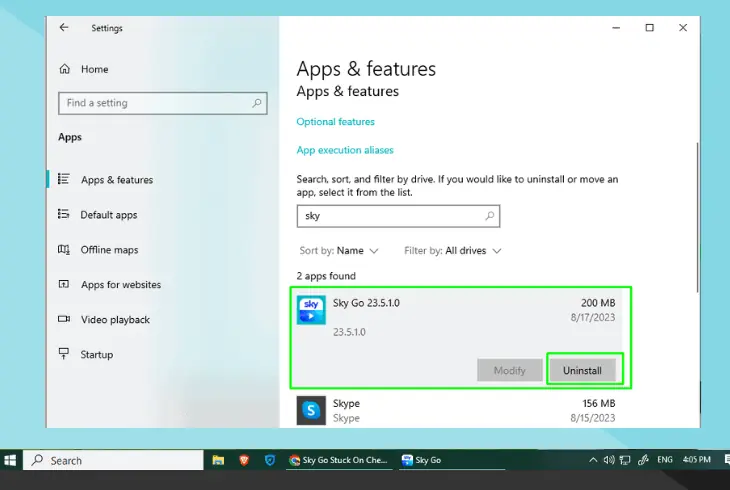Open the shield security app on taskbar

click(270, 460)
